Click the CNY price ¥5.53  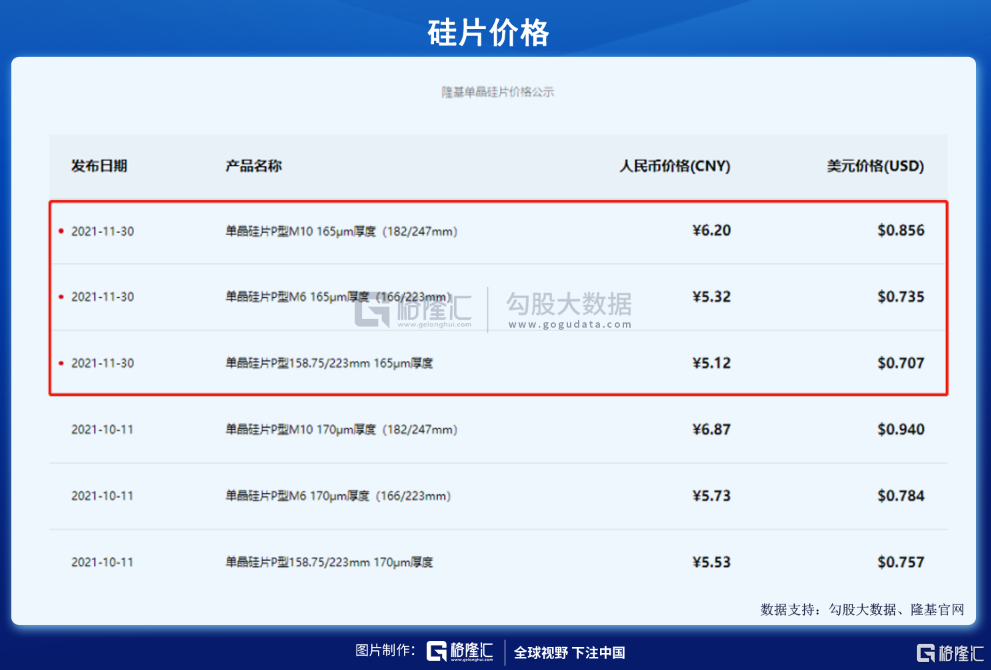point(712,563)
